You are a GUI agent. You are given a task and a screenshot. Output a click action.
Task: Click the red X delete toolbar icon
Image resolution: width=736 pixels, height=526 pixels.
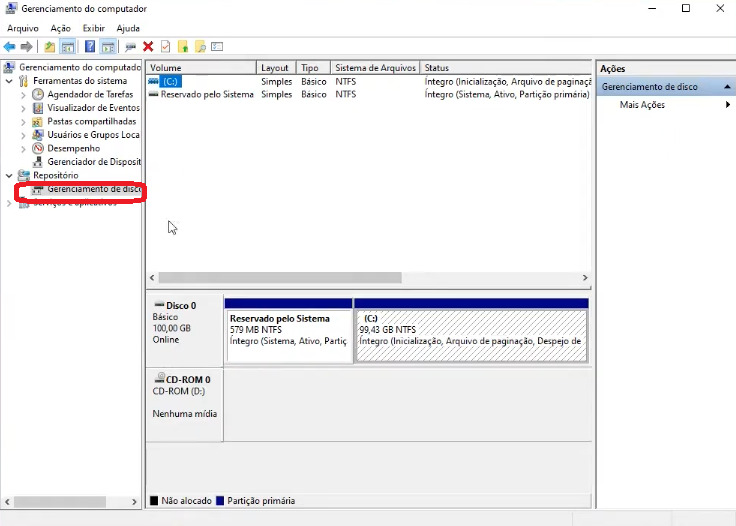148,46
